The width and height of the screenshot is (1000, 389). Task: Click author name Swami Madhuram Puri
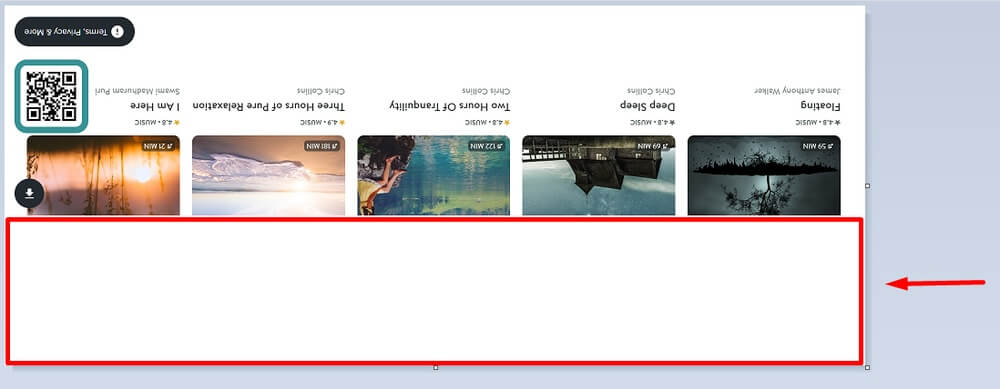pos(137,91)
